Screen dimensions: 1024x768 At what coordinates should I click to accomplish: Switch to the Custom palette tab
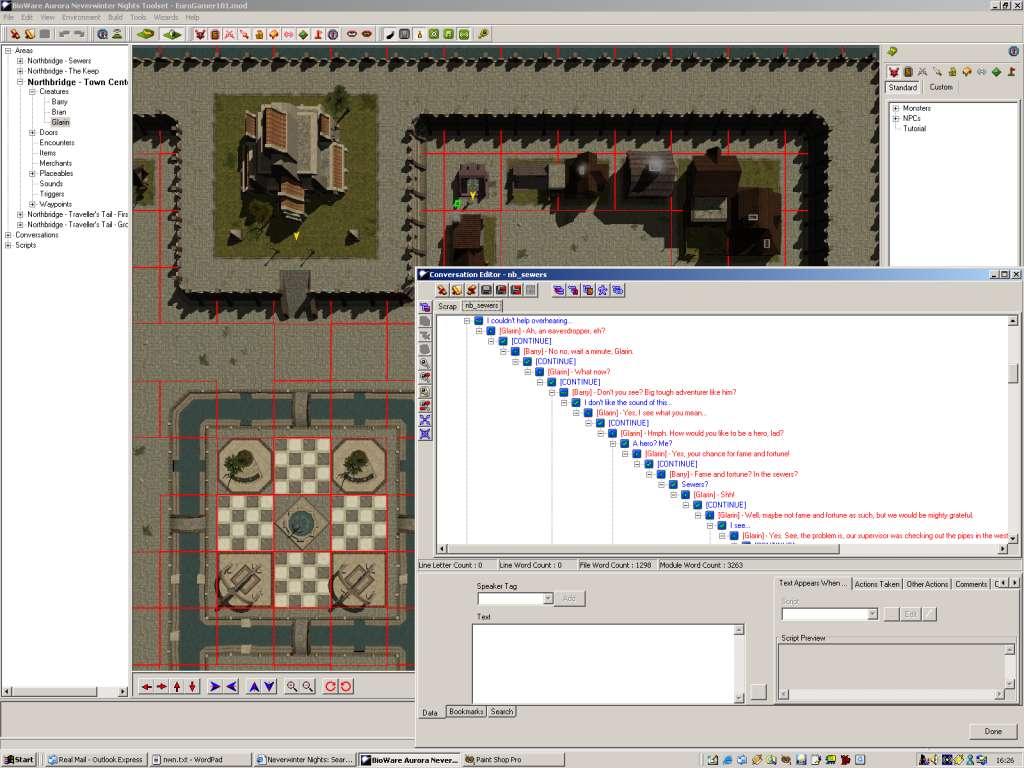coord(941,87)
